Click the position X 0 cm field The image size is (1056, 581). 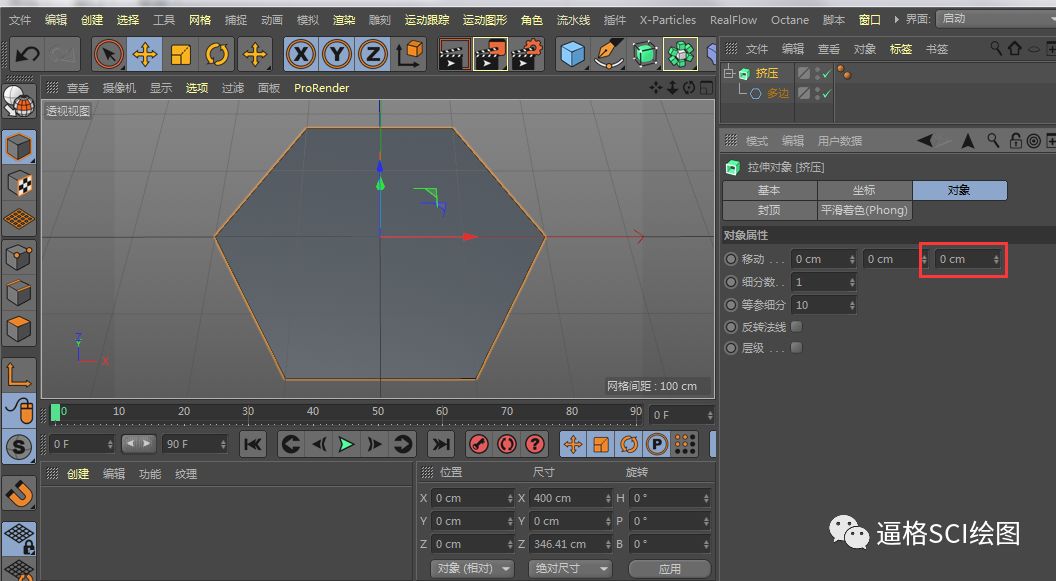[x=472, y=498]
